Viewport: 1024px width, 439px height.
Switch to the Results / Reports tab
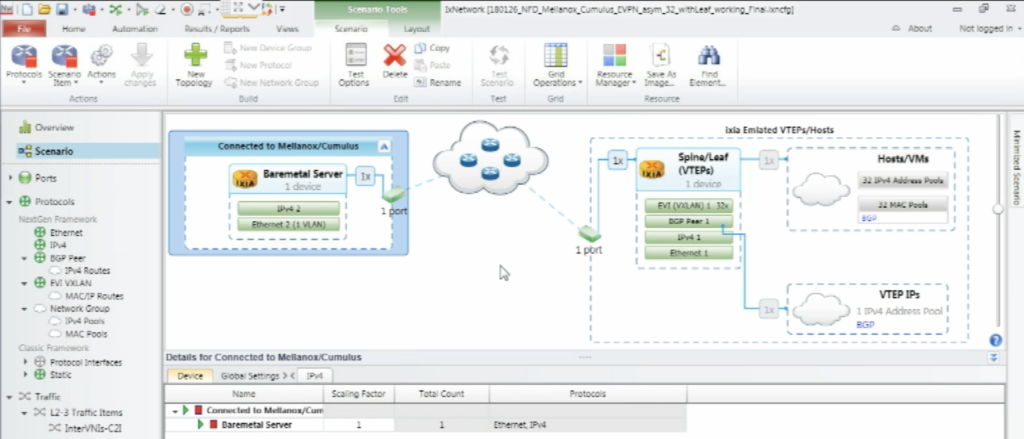click(217, 29)
